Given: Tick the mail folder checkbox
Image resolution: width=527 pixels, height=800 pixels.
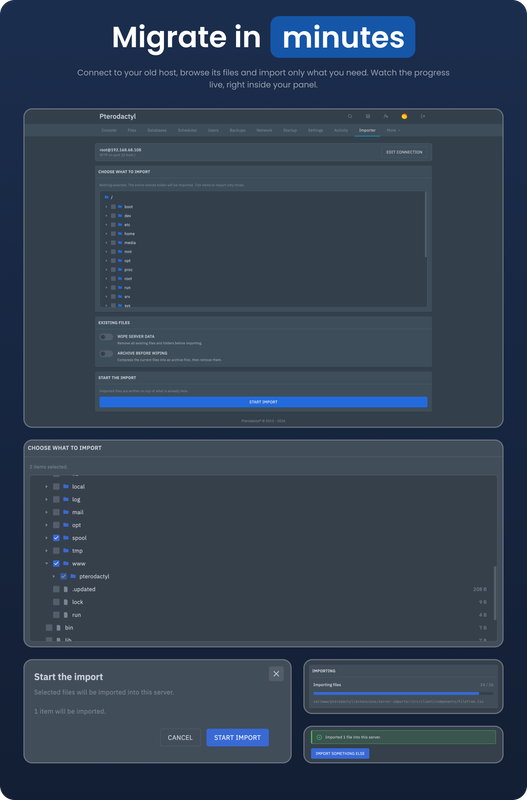Looking at the screenshot, I should coord(56,512).
